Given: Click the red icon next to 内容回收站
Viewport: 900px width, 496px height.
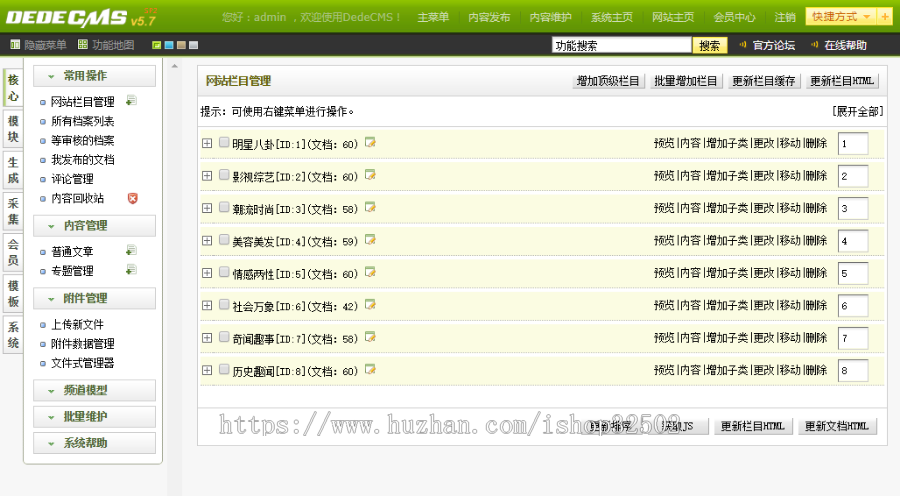Looking at the screenshot, I should [x=133, y=198].
